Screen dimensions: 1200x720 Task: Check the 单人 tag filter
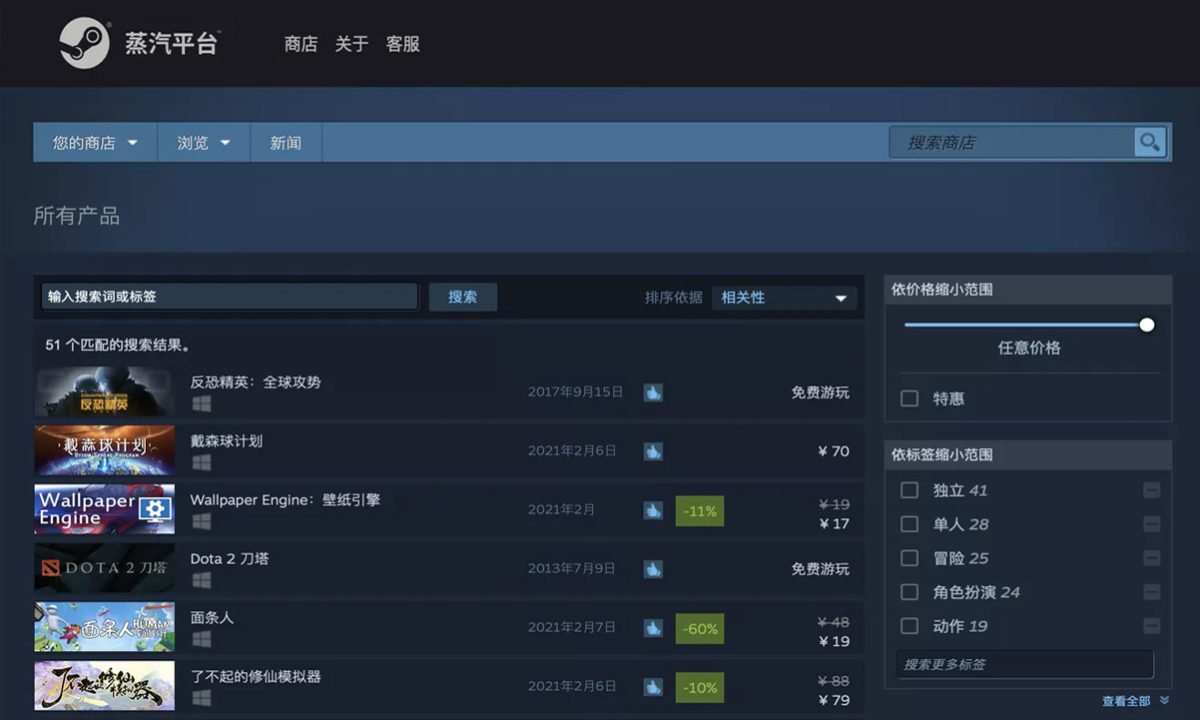click(909, 524)
